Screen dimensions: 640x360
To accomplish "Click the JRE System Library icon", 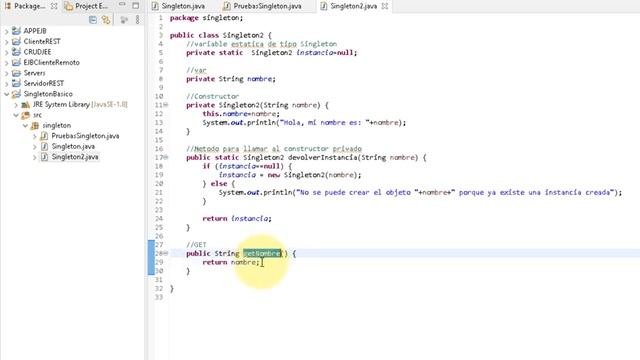I will 26,104.
